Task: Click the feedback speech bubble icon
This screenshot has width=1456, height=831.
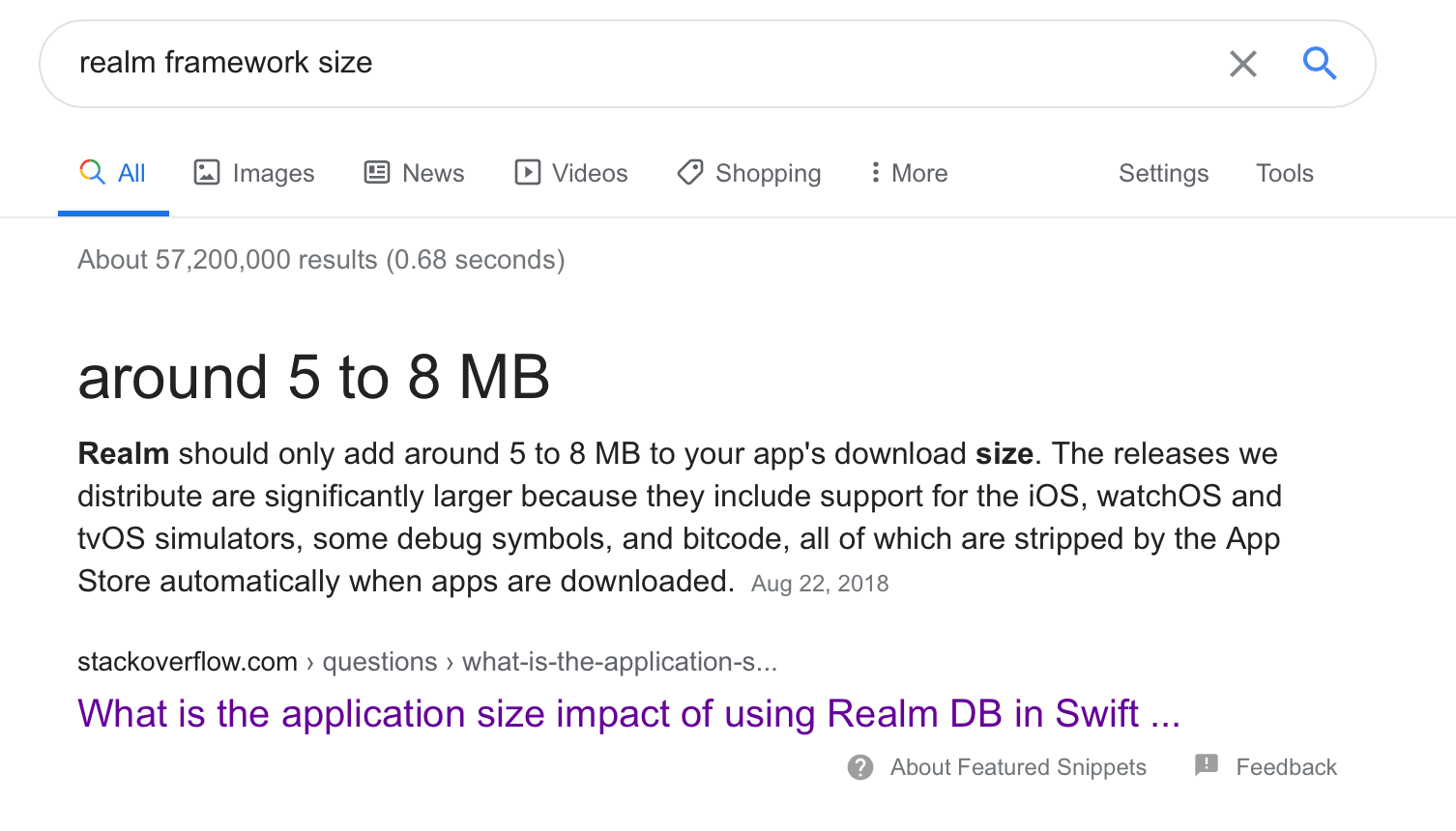Action: click(1207, 765)
